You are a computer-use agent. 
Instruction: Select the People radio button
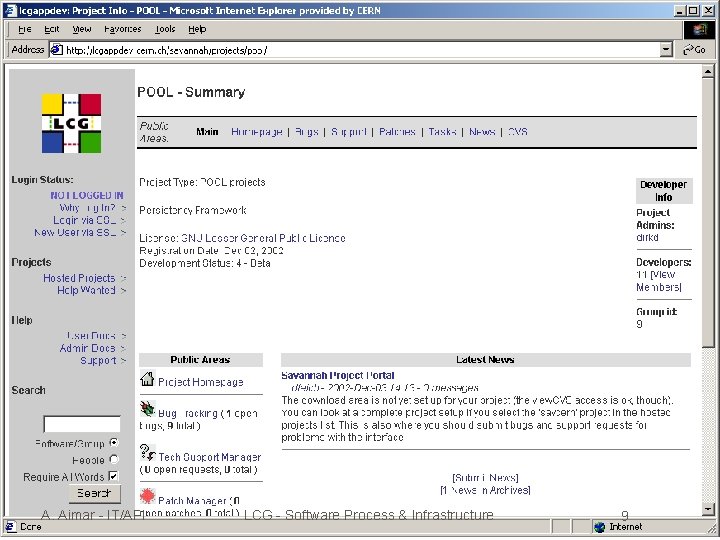[114, 460]
